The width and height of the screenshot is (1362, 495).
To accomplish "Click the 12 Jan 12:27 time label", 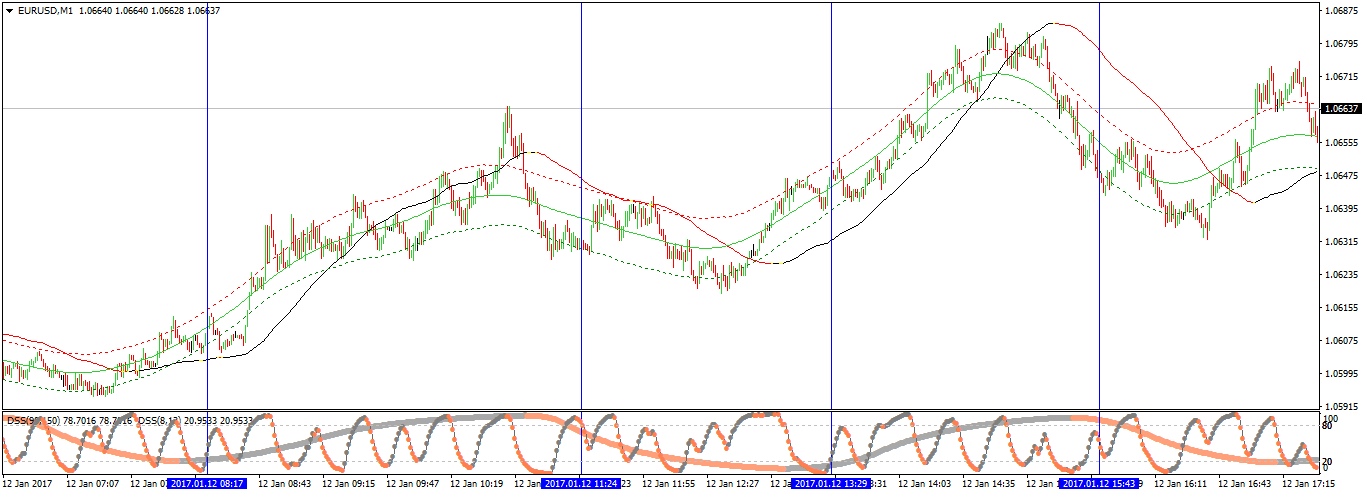I will click(732, 484).
